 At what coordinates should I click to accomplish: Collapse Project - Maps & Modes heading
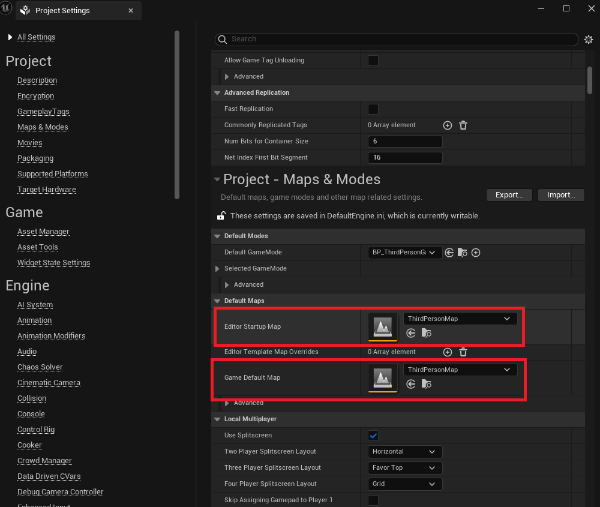217,179
